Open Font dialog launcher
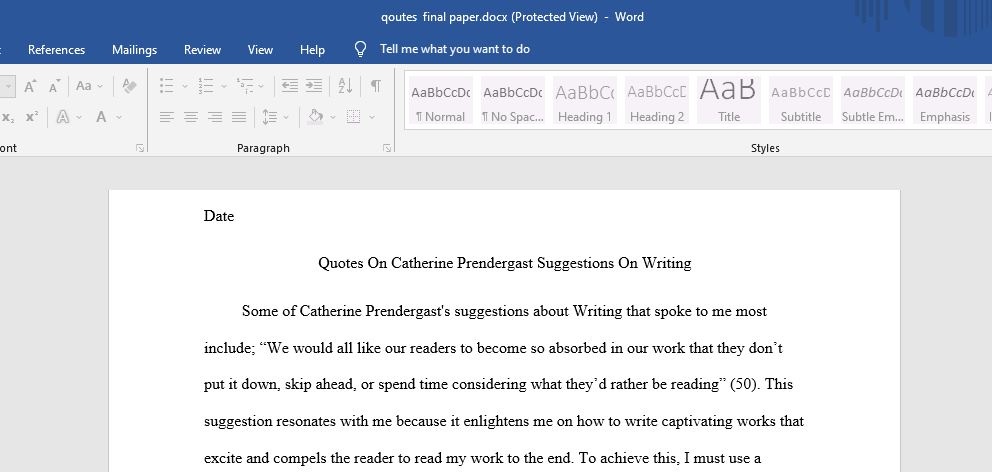Screen dimensions: 992x472 [140, 148]
